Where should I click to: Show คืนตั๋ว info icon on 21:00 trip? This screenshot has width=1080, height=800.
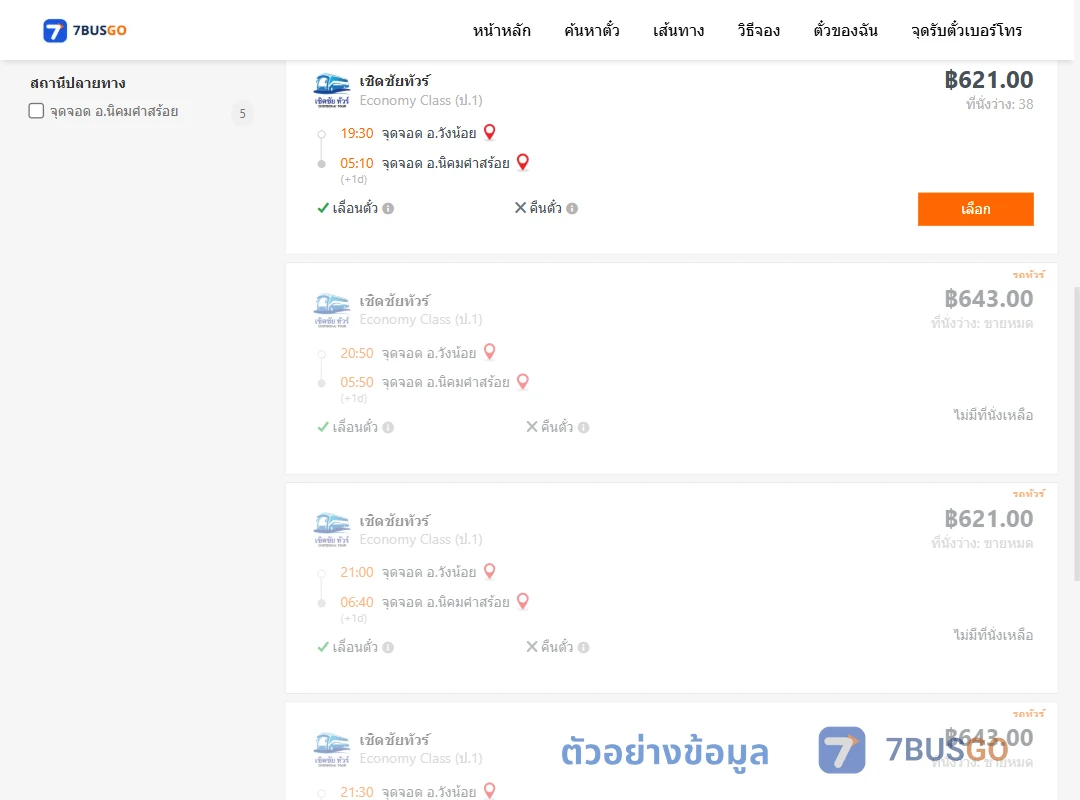[583, 647]
